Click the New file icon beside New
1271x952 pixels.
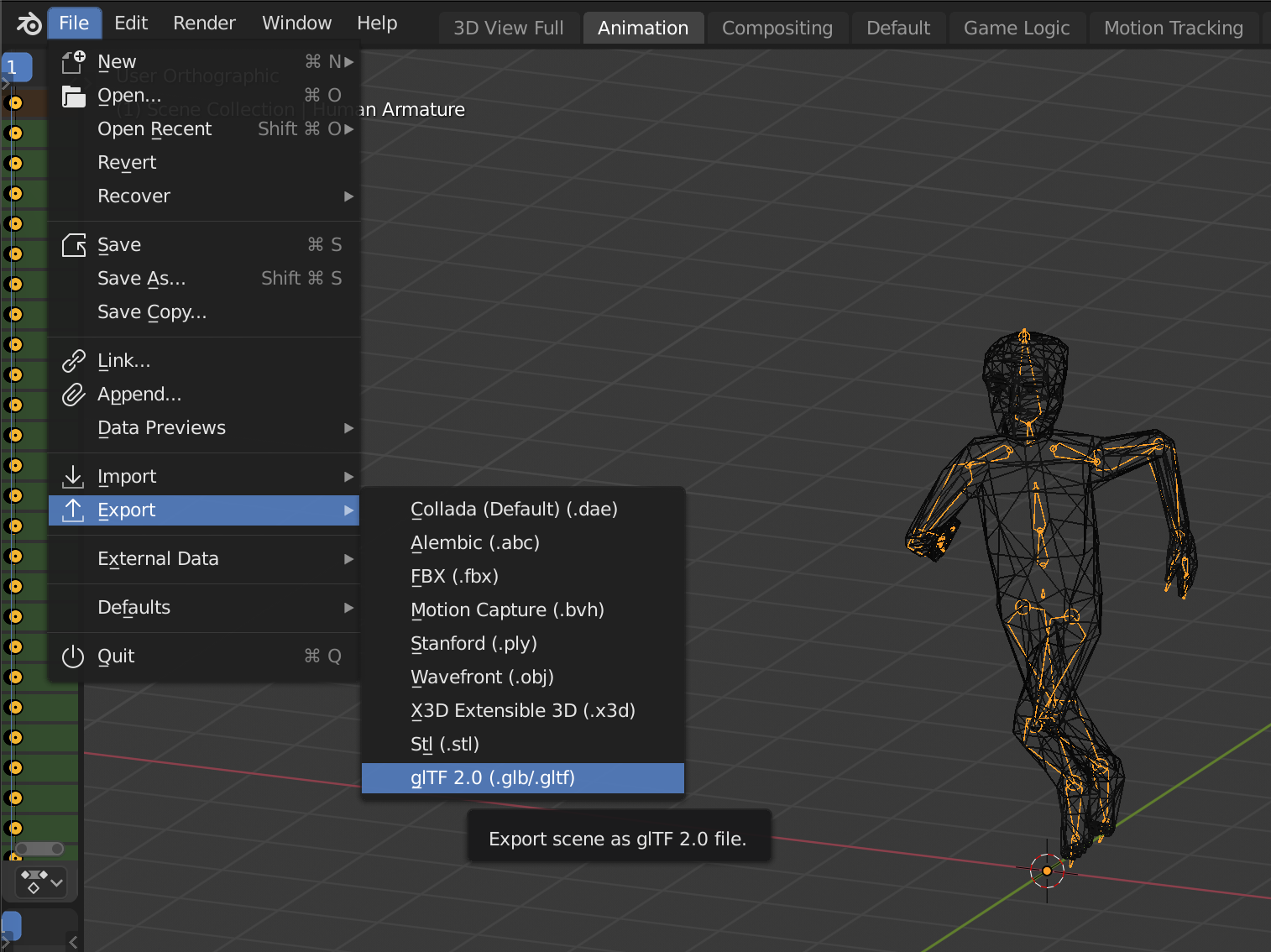point(73,61)
